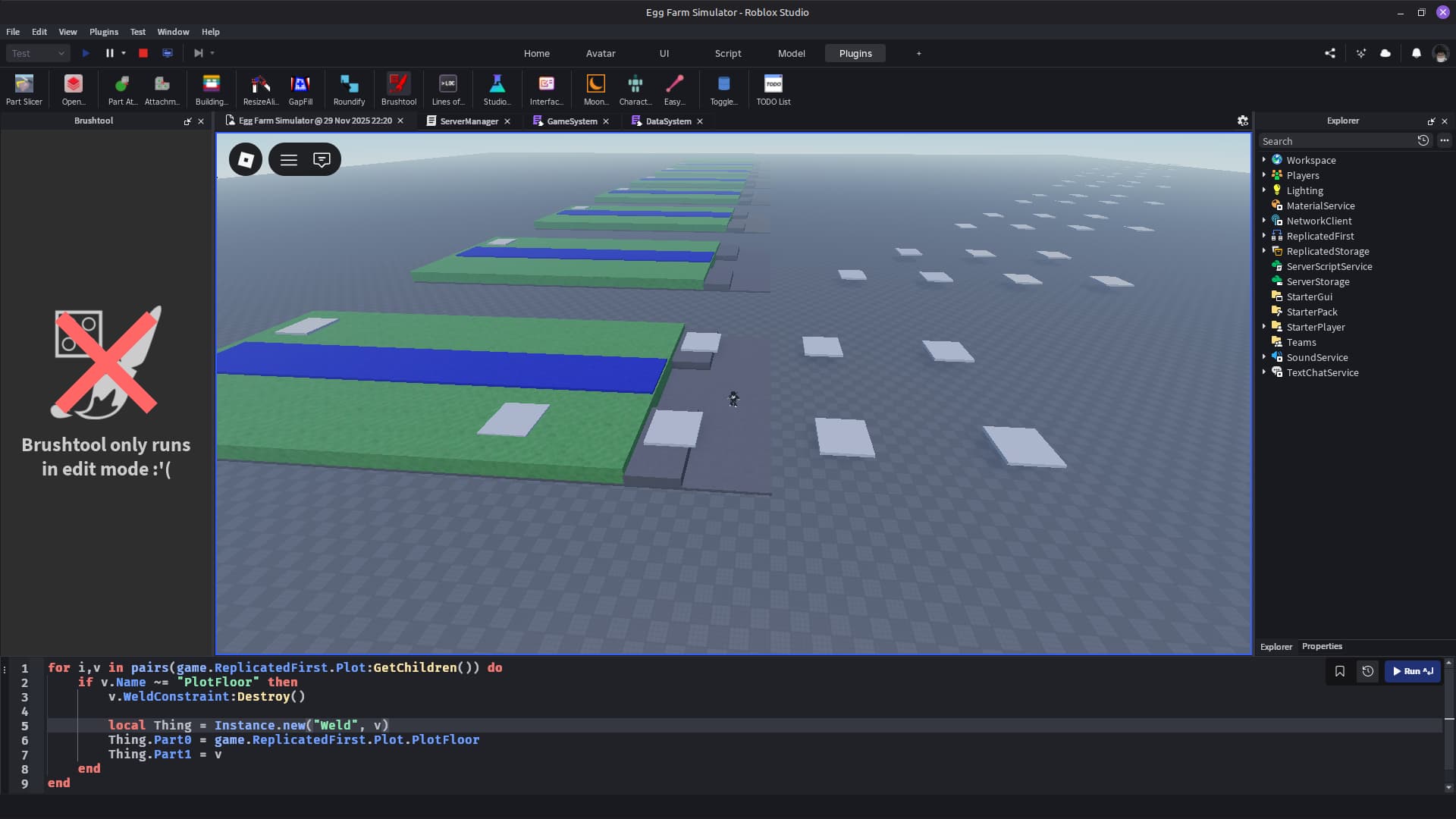Click the TODO List plugin icon

click(773, 89)
